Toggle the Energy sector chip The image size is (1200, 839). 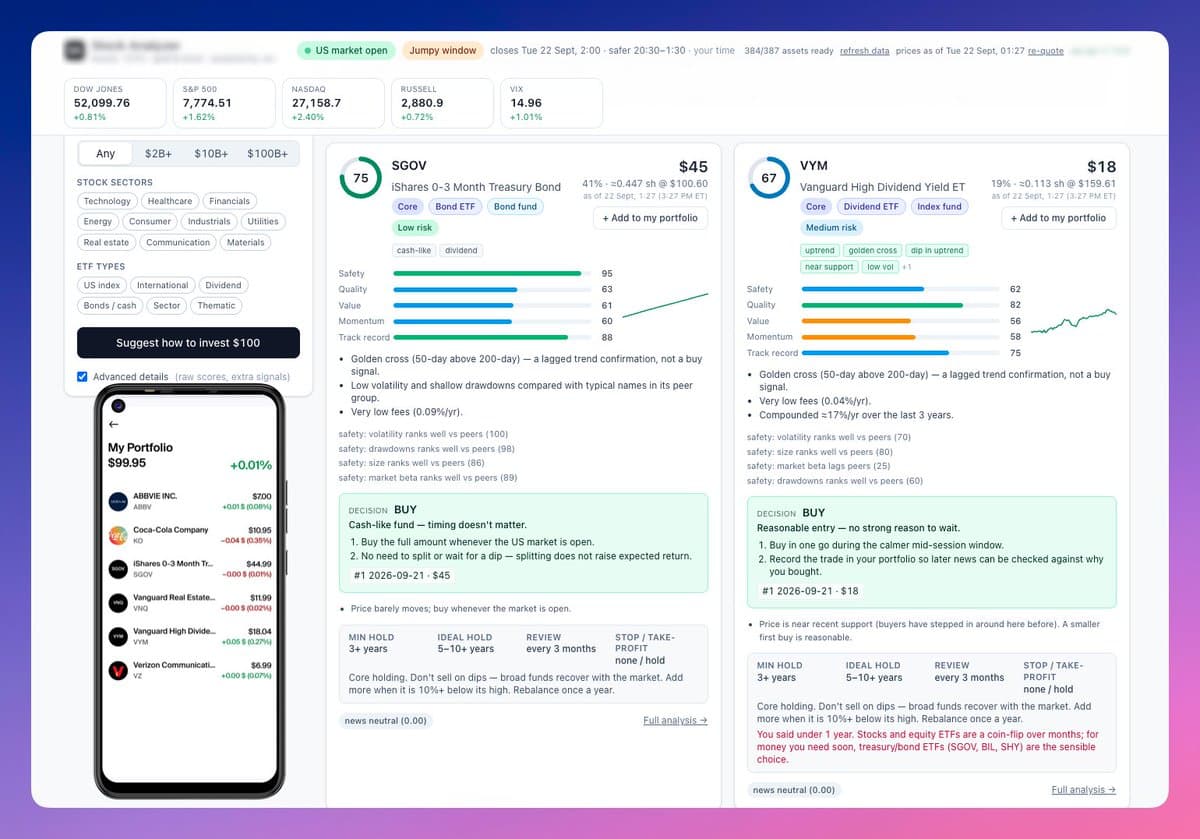[98, 222]
